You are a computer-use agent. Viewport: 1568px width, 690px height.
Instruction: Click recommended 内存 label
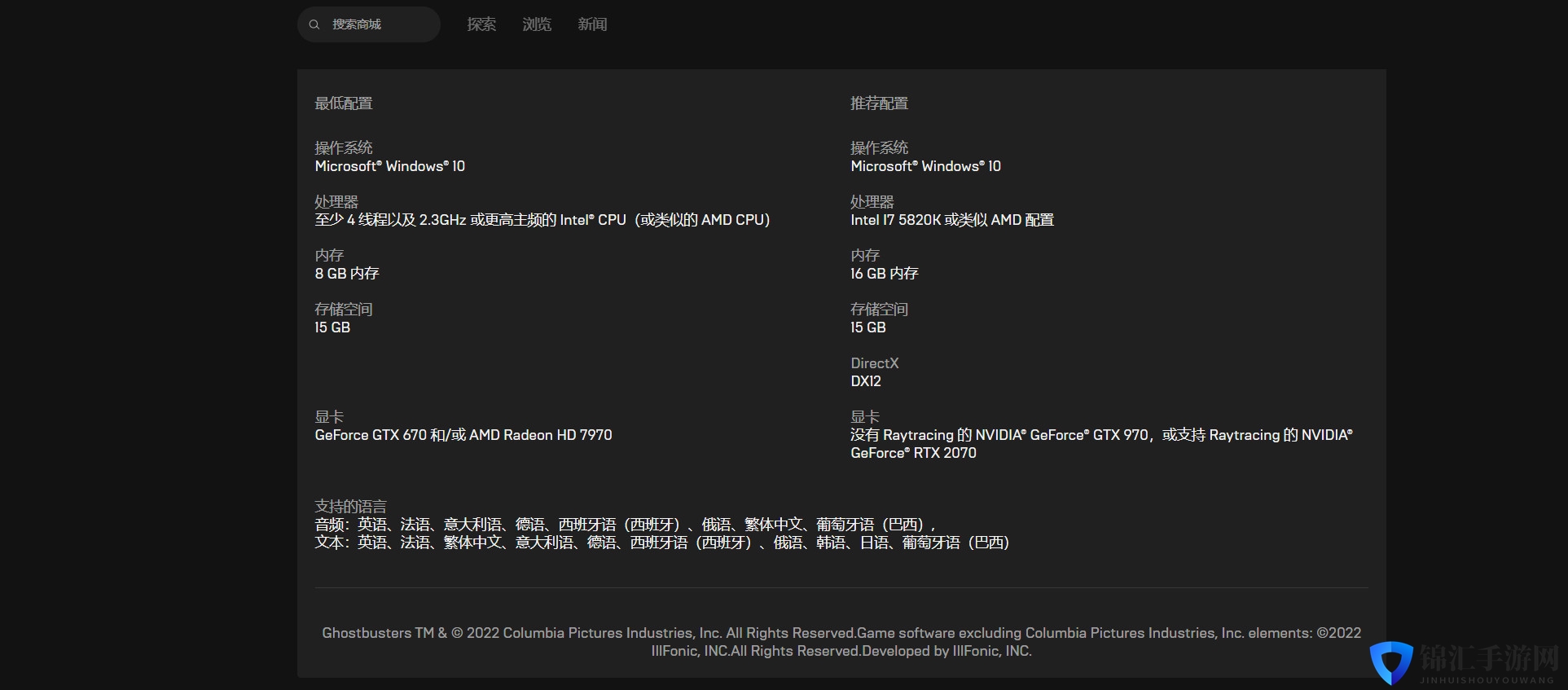click(x=865, y=256)
